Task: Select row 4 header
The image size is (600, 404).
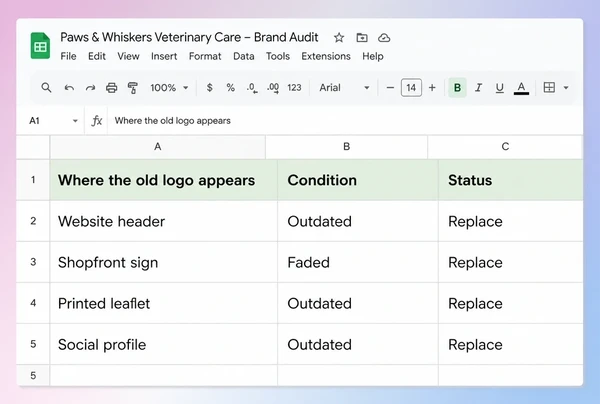Action: click(x=33, y=303)
